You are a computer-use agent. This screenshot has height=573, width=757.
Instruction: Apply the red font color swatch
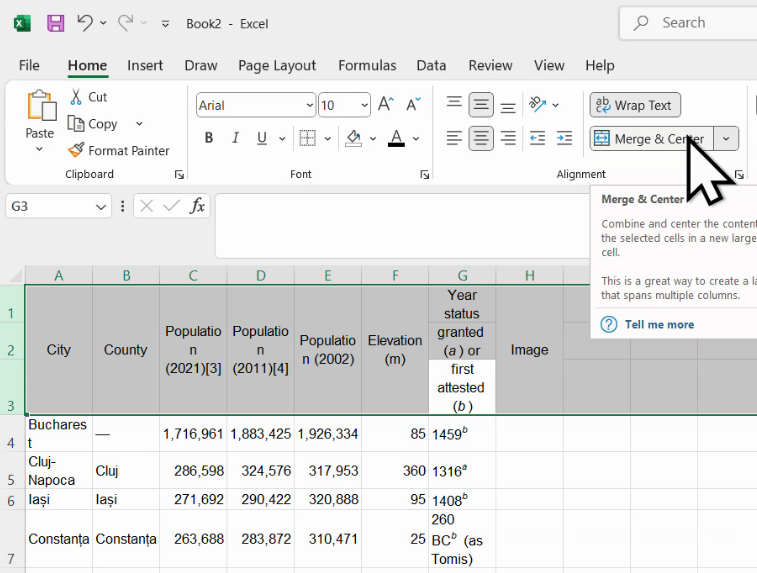click(x=396, y=138)
